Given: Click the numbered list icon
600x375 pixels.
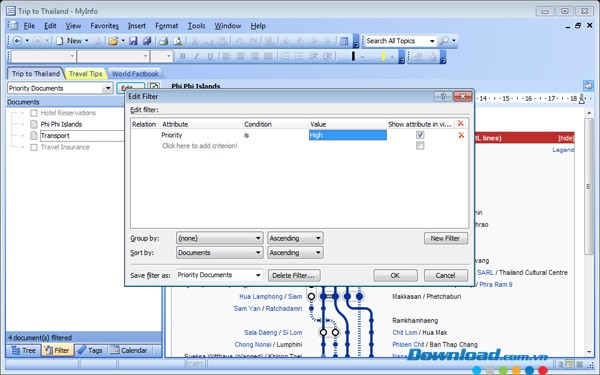Looking at the screenshot, I should point(285,56).
